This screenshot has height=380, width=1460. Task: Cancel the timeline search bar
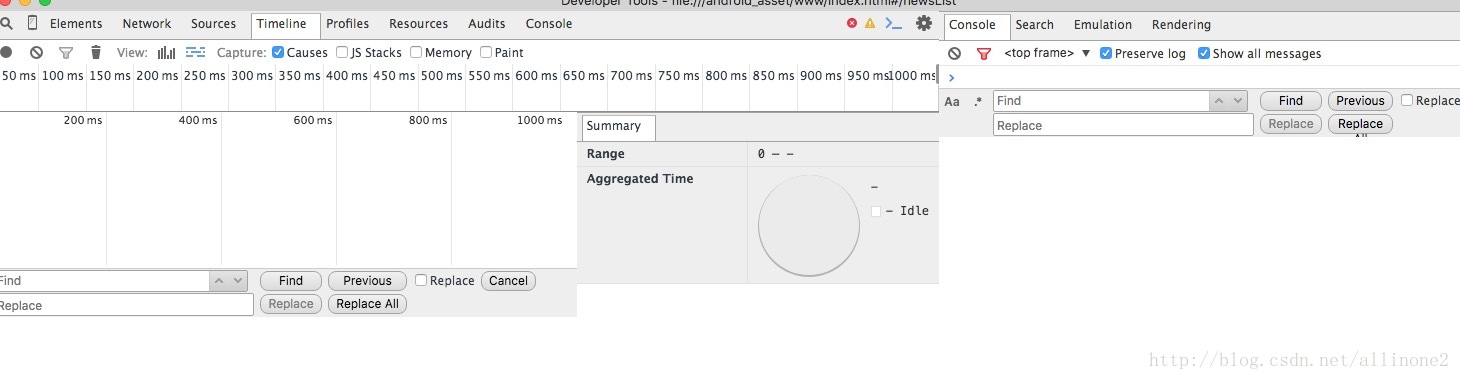[508, 281]
